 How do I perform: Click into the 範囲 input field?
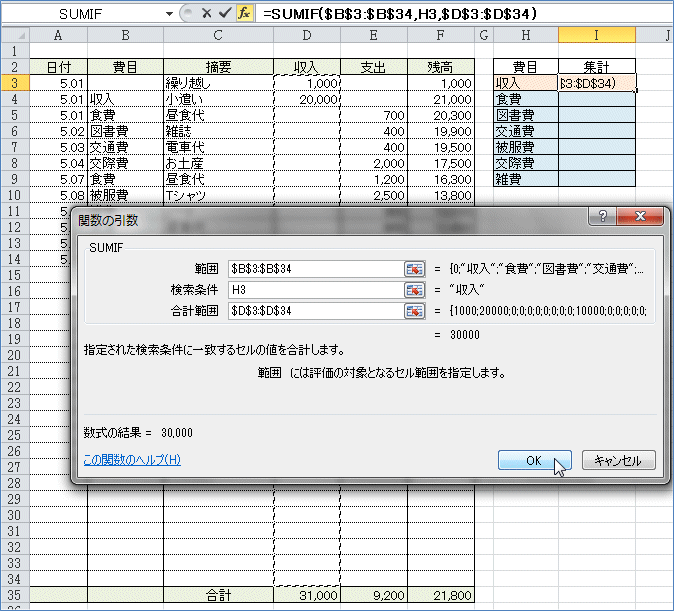314,269
